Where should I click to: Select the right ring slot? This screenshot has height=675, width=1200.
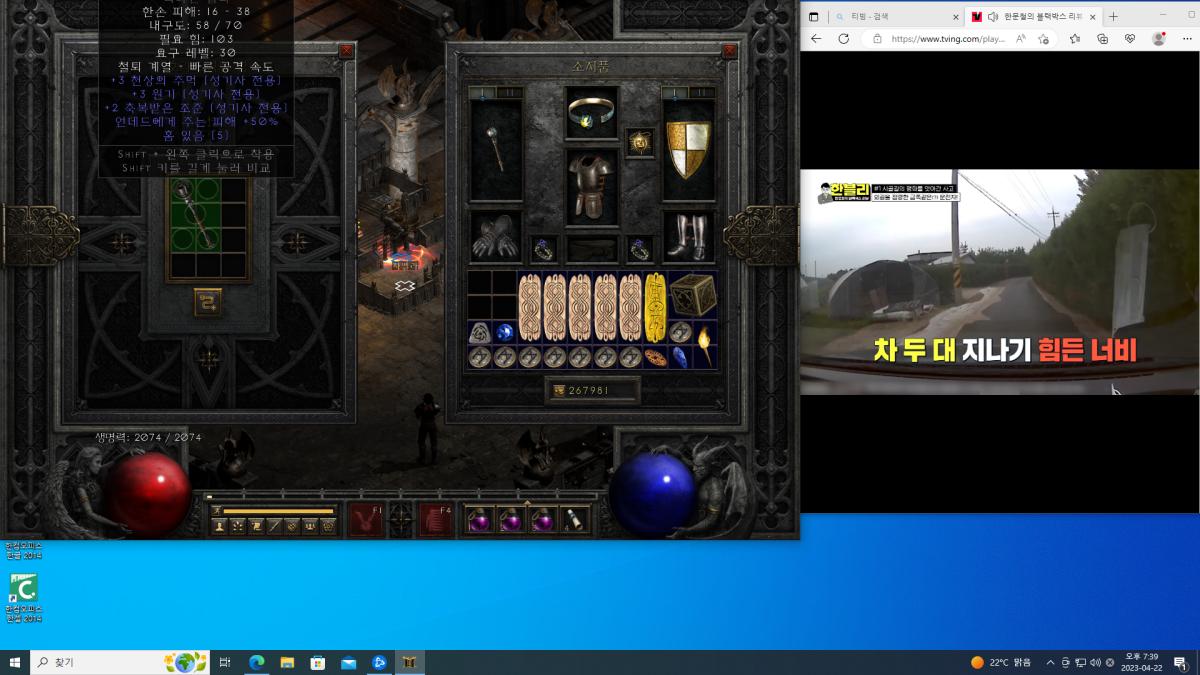(x=640, y=249)
